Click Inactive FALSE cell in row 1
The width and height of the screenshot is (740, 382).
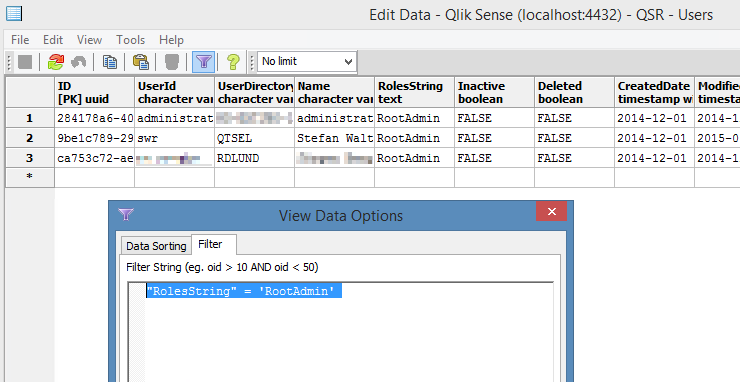(x=495, y=118)
